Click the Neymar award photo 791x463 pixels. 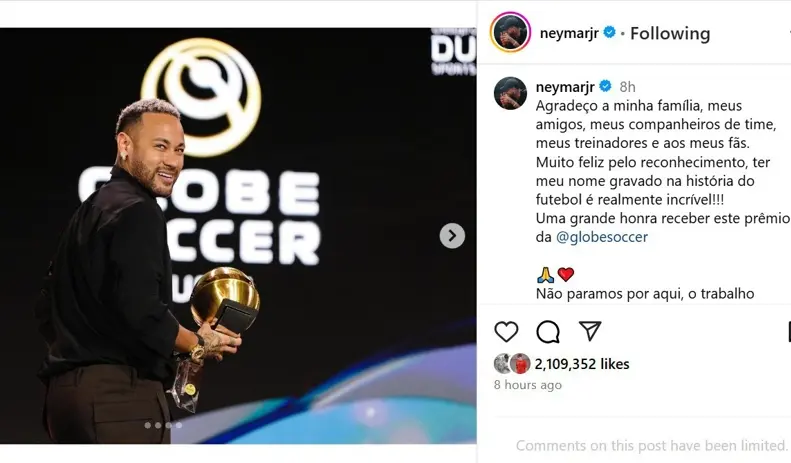pos(238,236)
